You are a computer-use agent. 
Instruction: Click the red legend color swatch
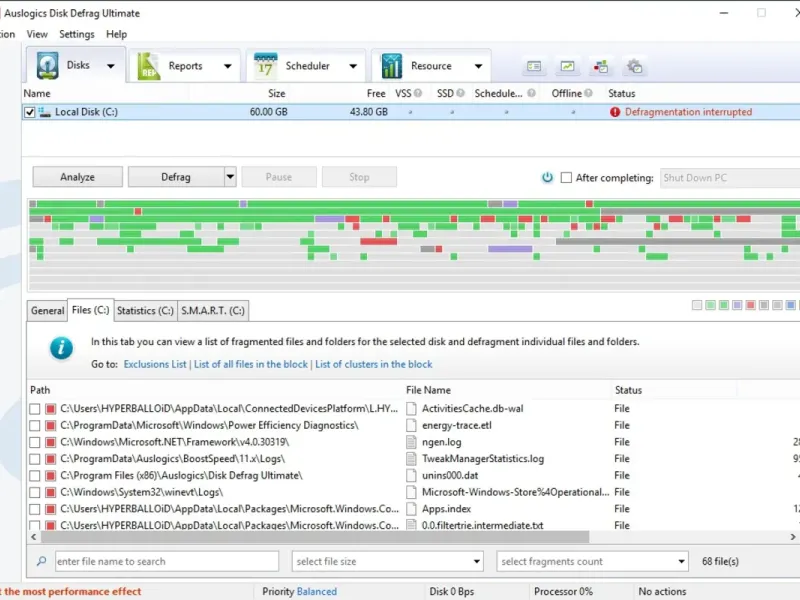click(750, 305)
